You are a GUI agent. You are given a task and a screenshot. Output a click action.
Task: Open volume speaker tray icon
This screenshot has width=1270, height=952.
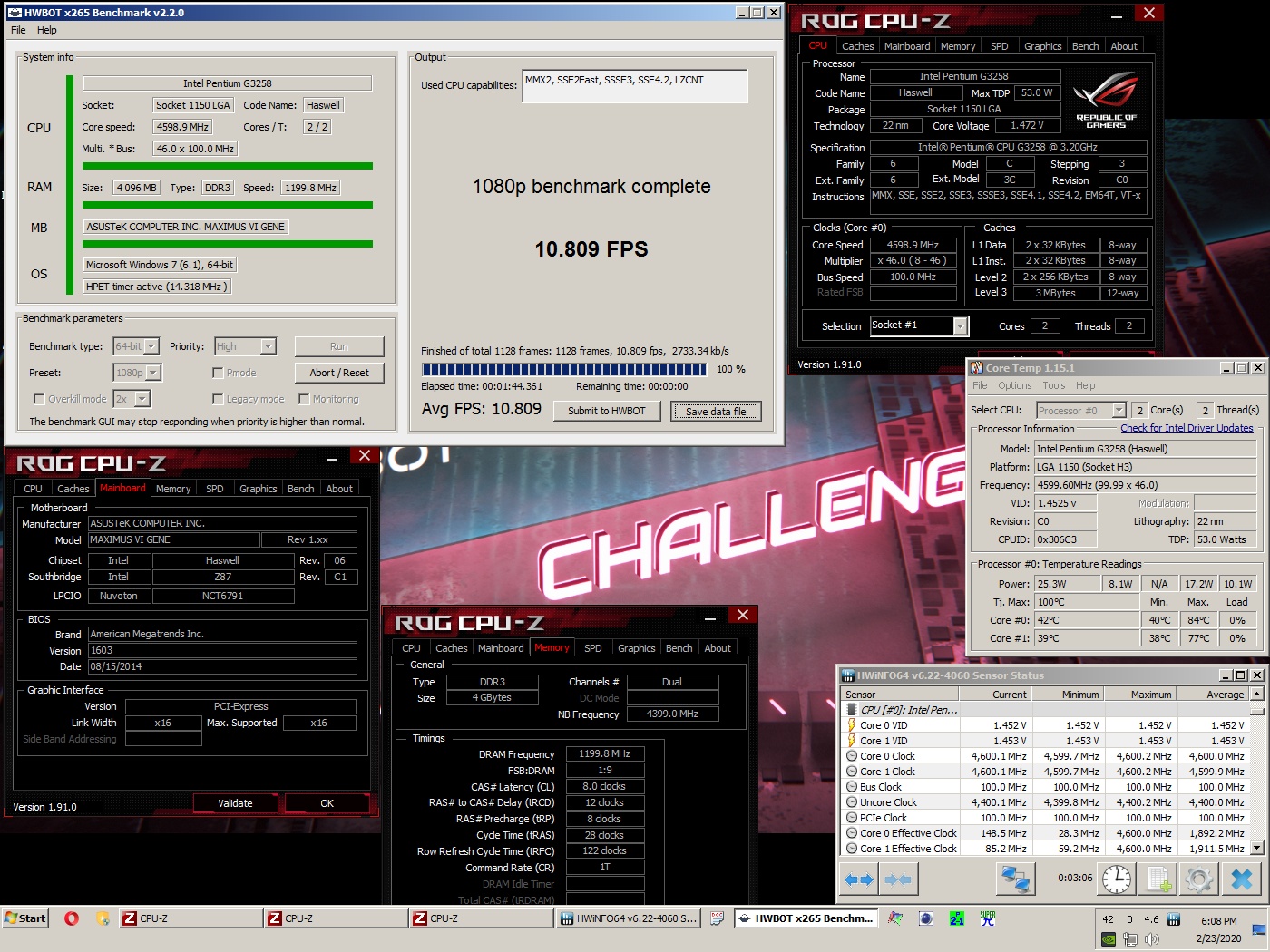click(1151, 939)
